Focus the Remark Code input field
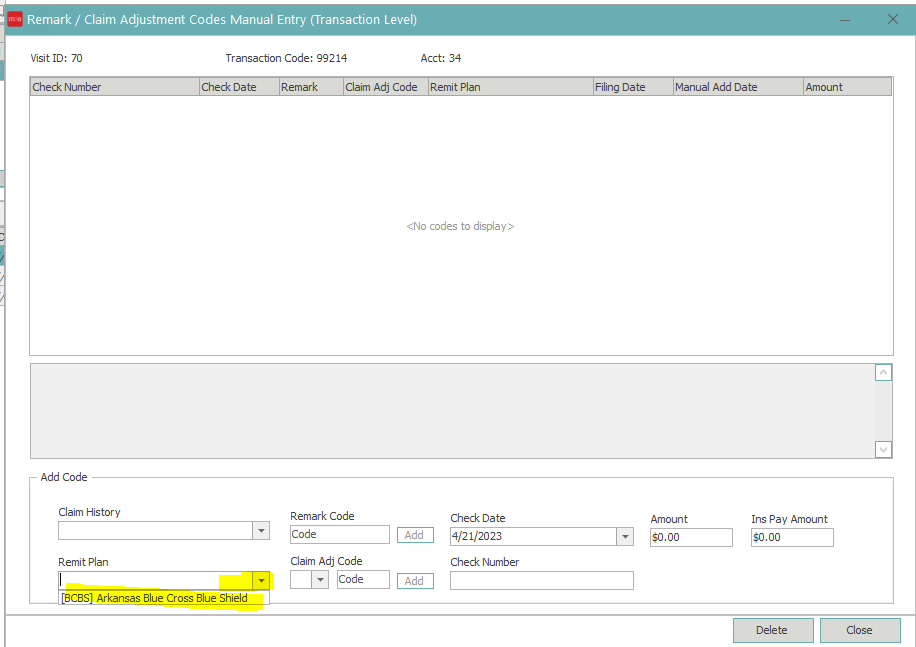The image size is (916, 647). coord(339,535)
